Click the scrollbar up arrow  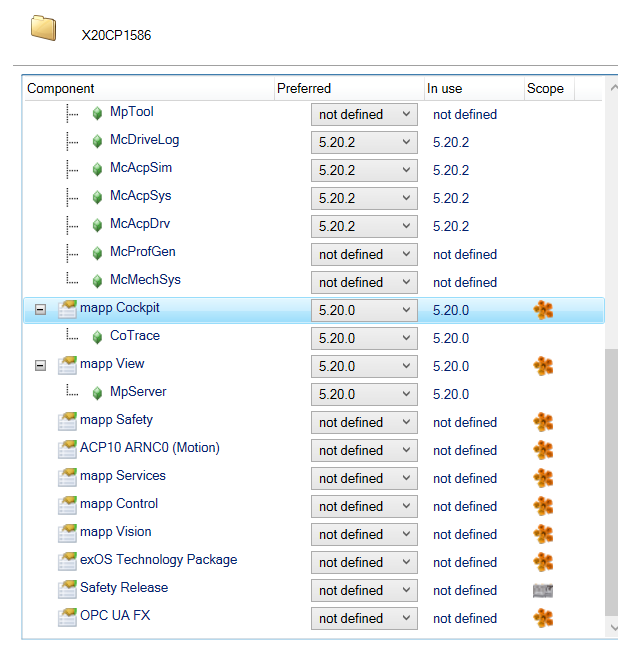pos(614,88)
